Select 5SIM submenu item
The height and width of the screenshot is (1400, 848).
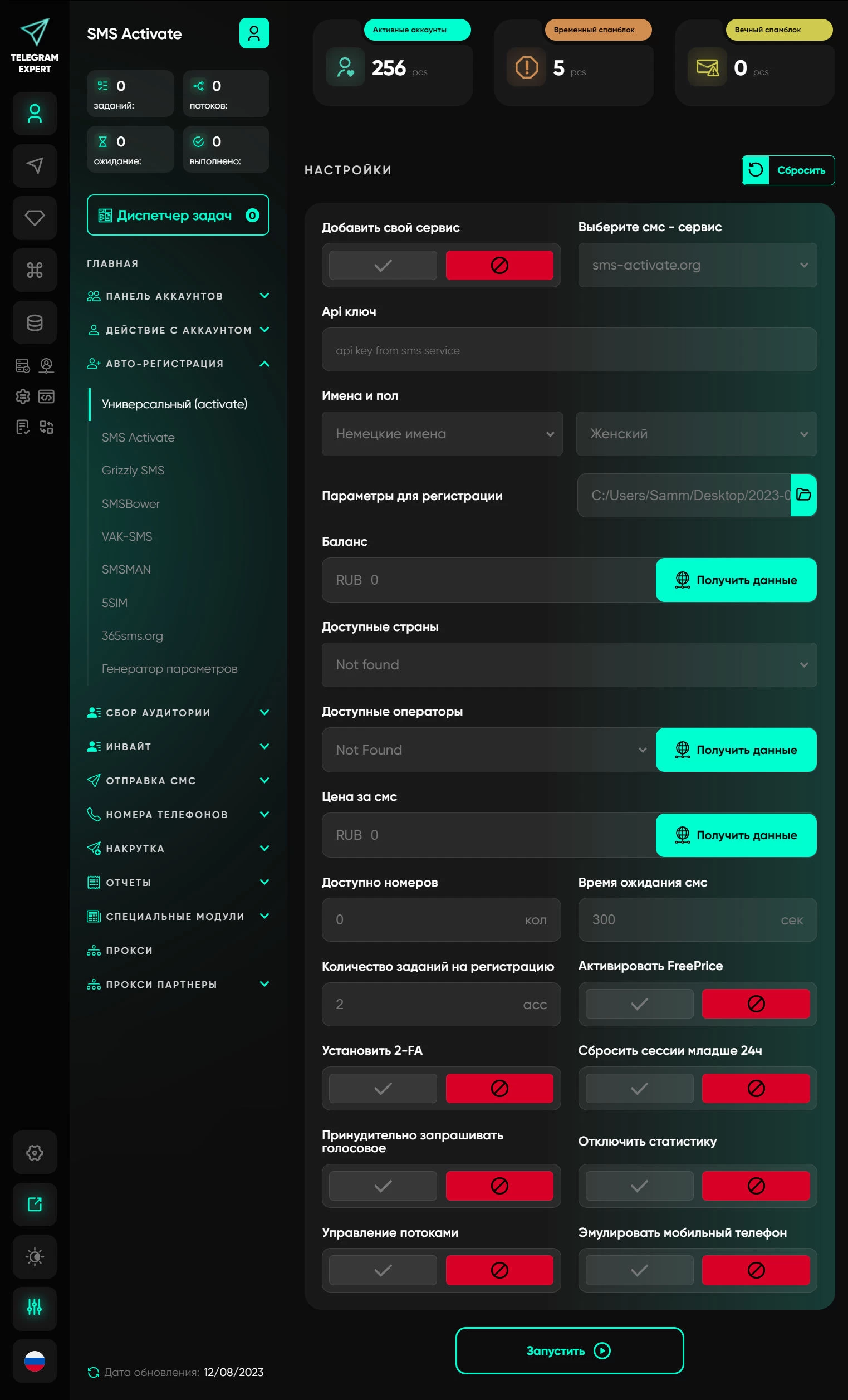114,603
